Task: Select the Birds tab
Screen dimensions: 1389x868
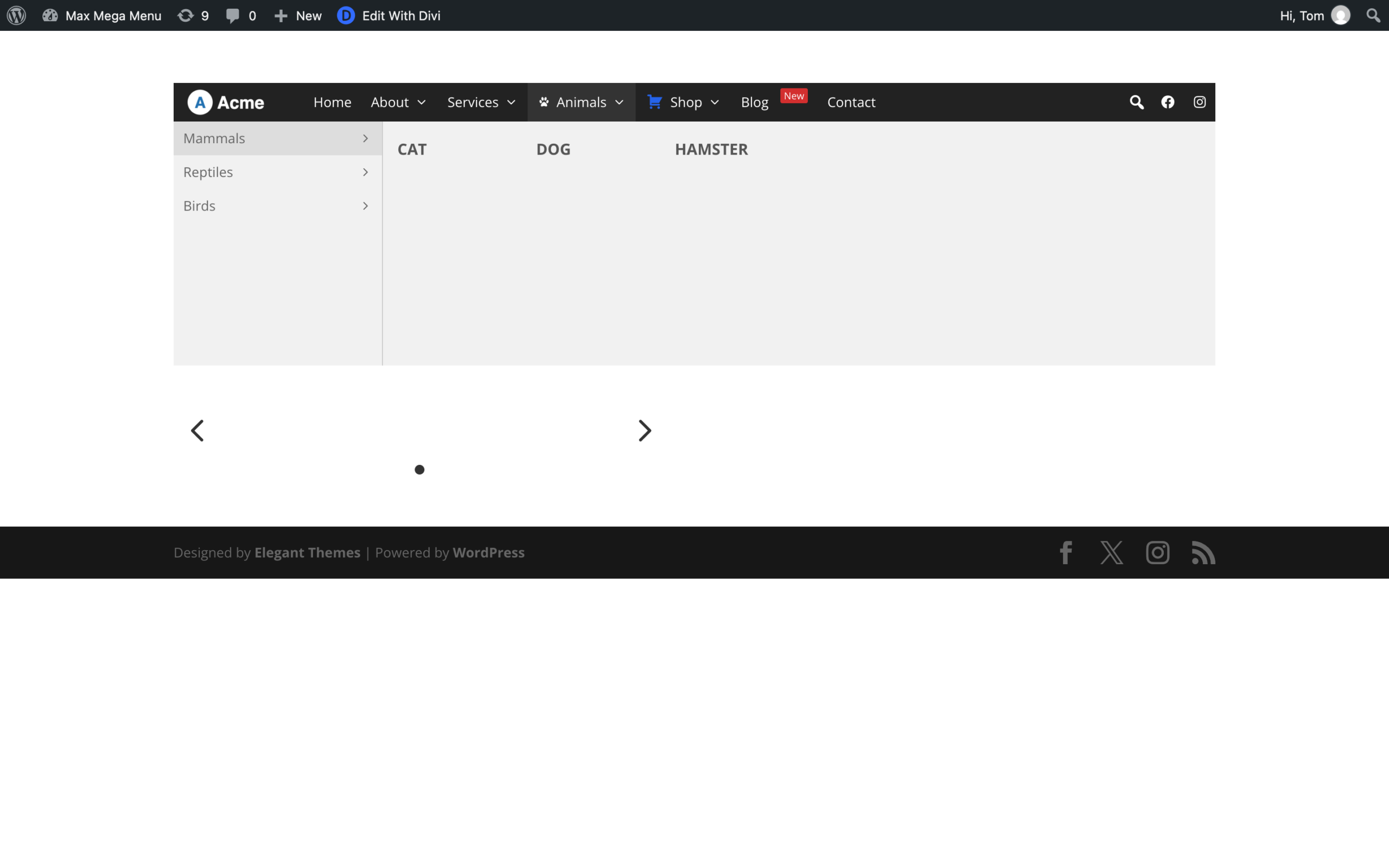Action: click(278, 206)
